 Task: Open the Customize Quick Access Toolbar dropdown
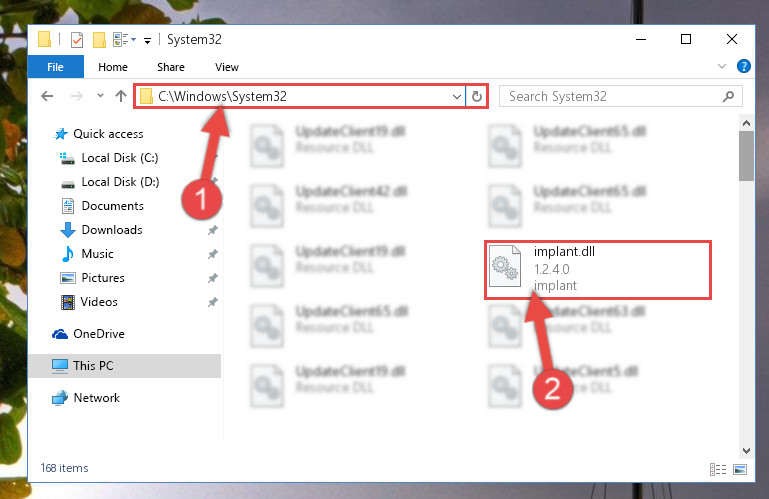[147, 41]
